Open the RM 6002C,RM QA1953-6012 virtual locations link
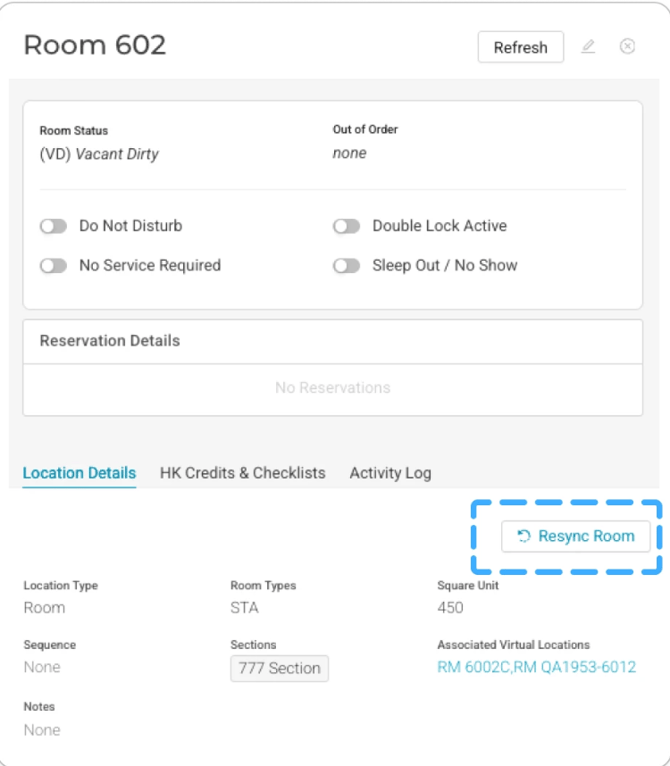 (537, 667)
